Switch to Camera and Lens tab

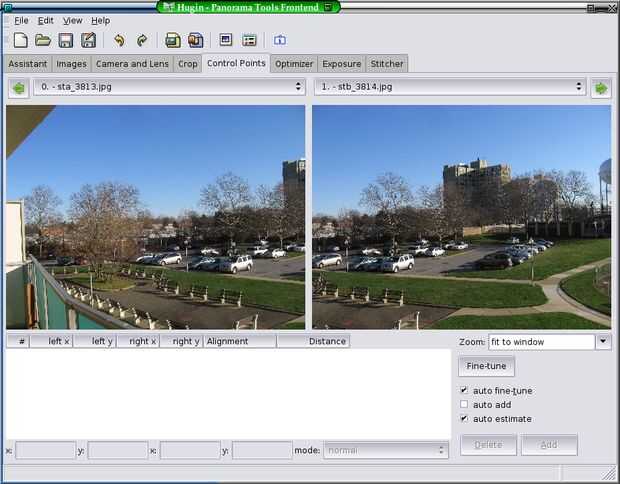132,64
